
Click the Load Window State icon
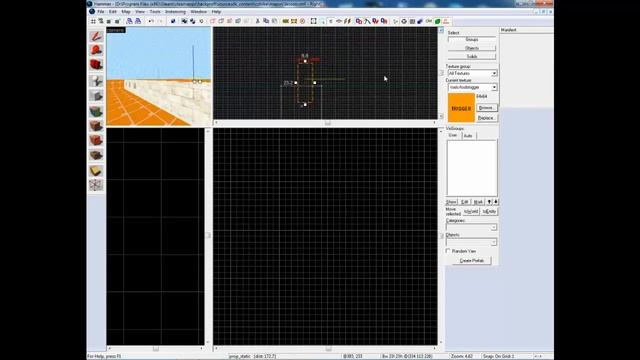click(x=129, y=21)
